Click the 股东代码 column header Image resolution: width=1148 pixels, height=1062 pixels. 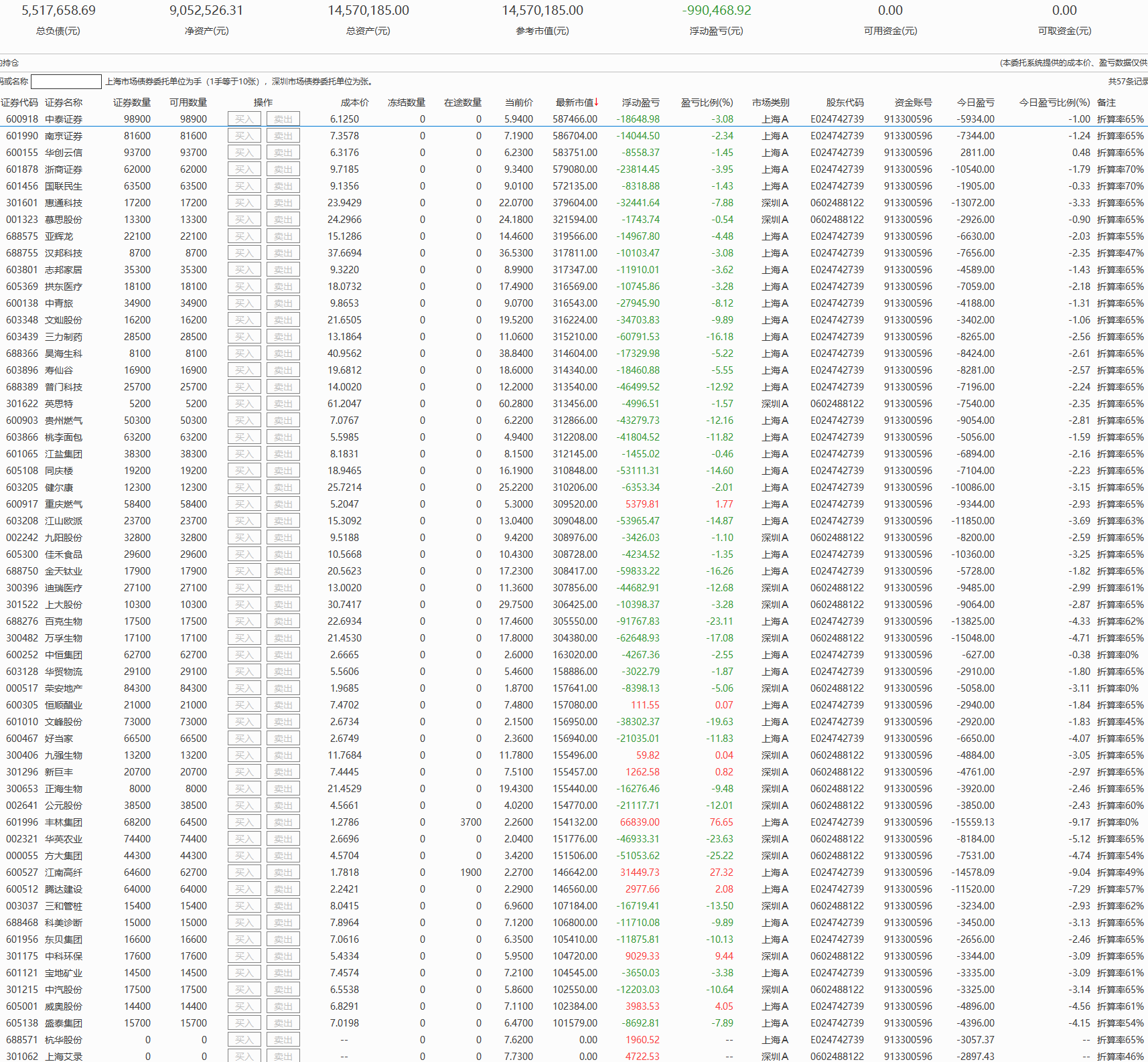point(845,102)
